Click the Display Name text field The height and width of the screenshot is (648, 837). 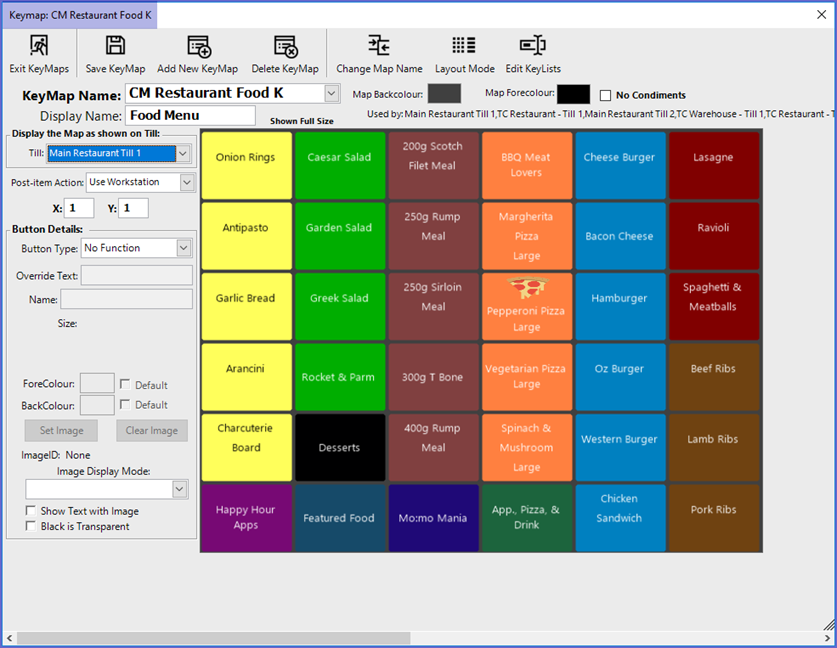[x=190, y=115]
